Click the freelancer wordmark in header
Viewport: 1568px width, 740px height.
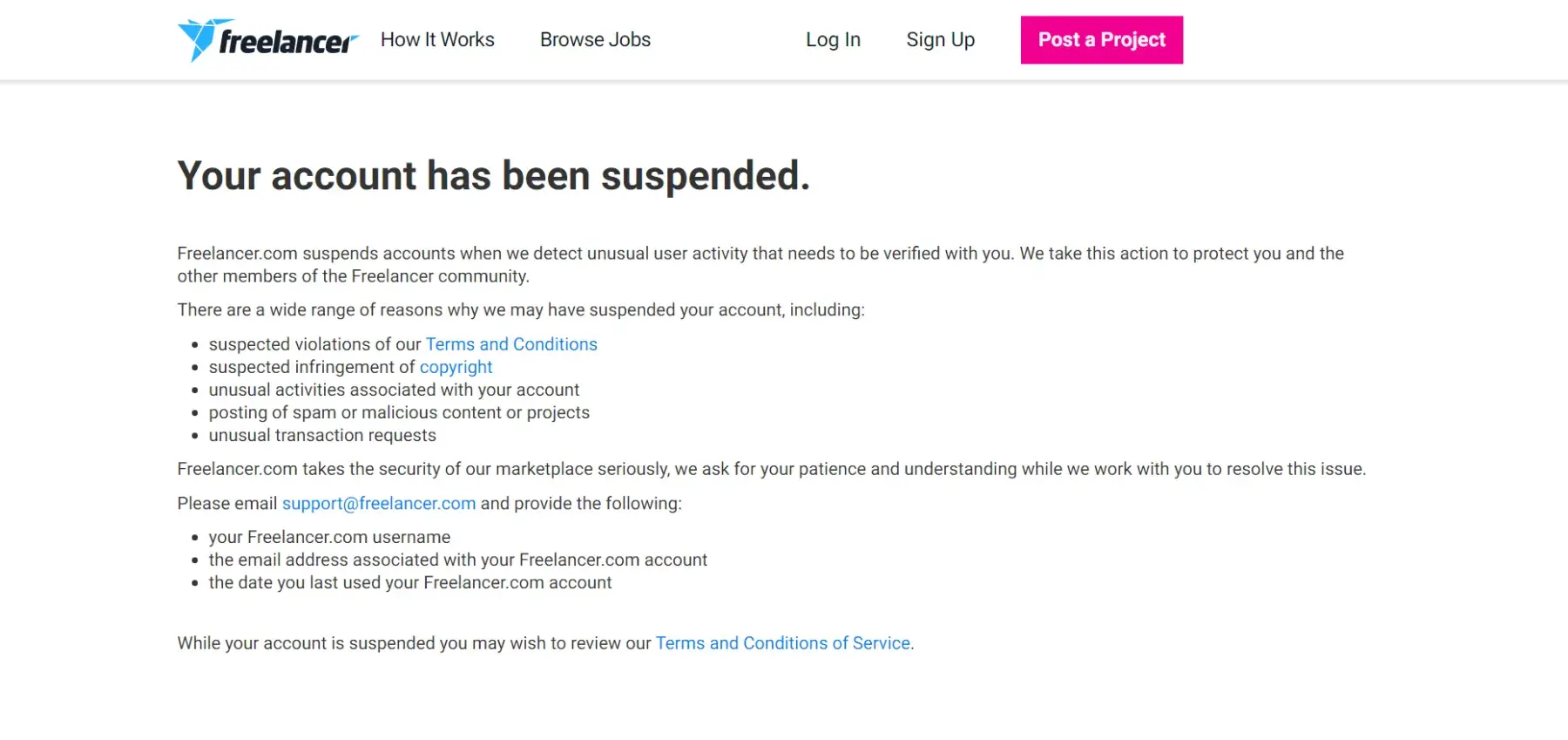287,41
